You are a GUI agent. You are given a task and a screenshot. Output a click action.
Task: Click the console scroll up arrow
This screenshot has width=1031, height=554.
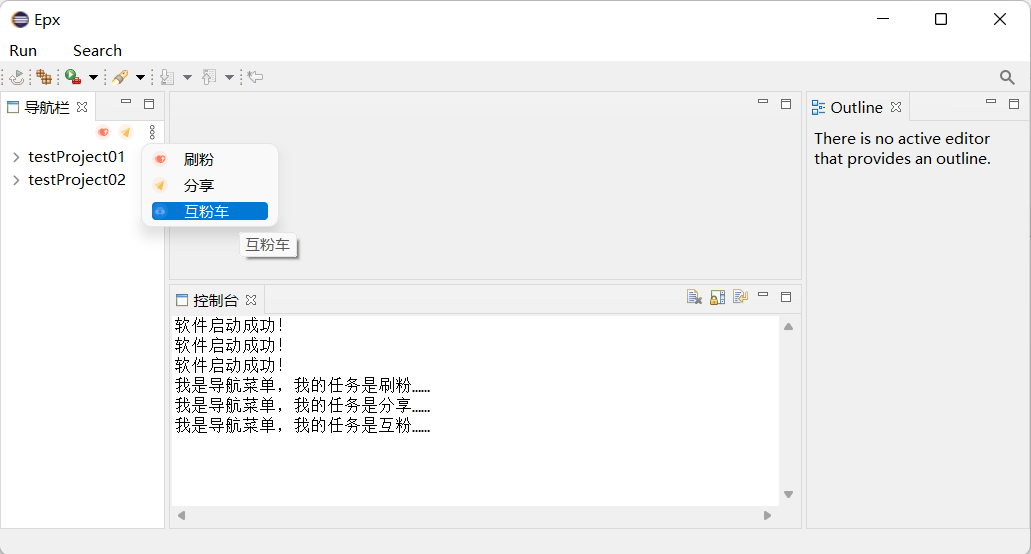tap(788, 327)
